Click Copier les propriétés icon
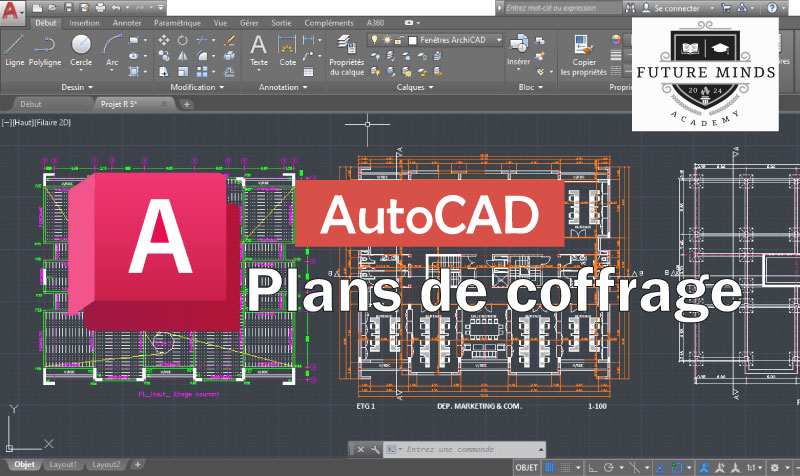The image size is (800, 476). [x=584, y=55]
